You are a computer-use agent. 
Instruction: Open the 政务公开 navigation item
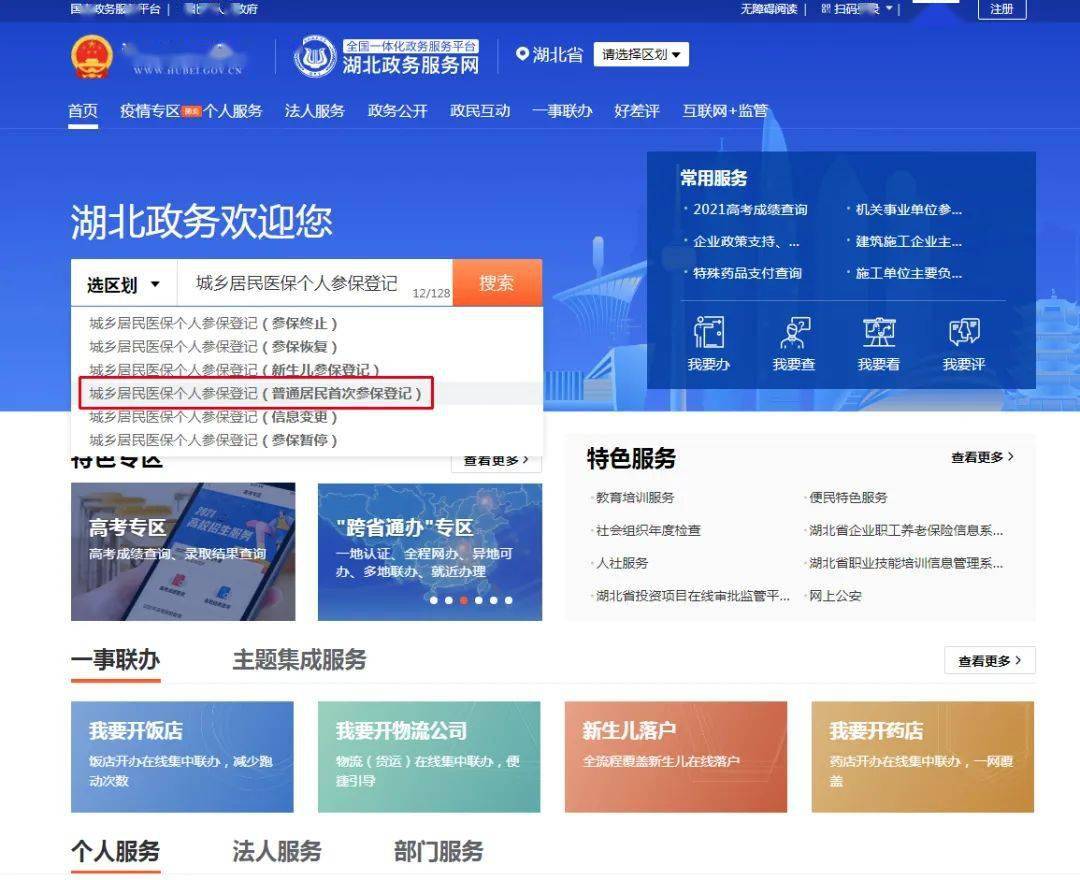[x=397, y=111]
